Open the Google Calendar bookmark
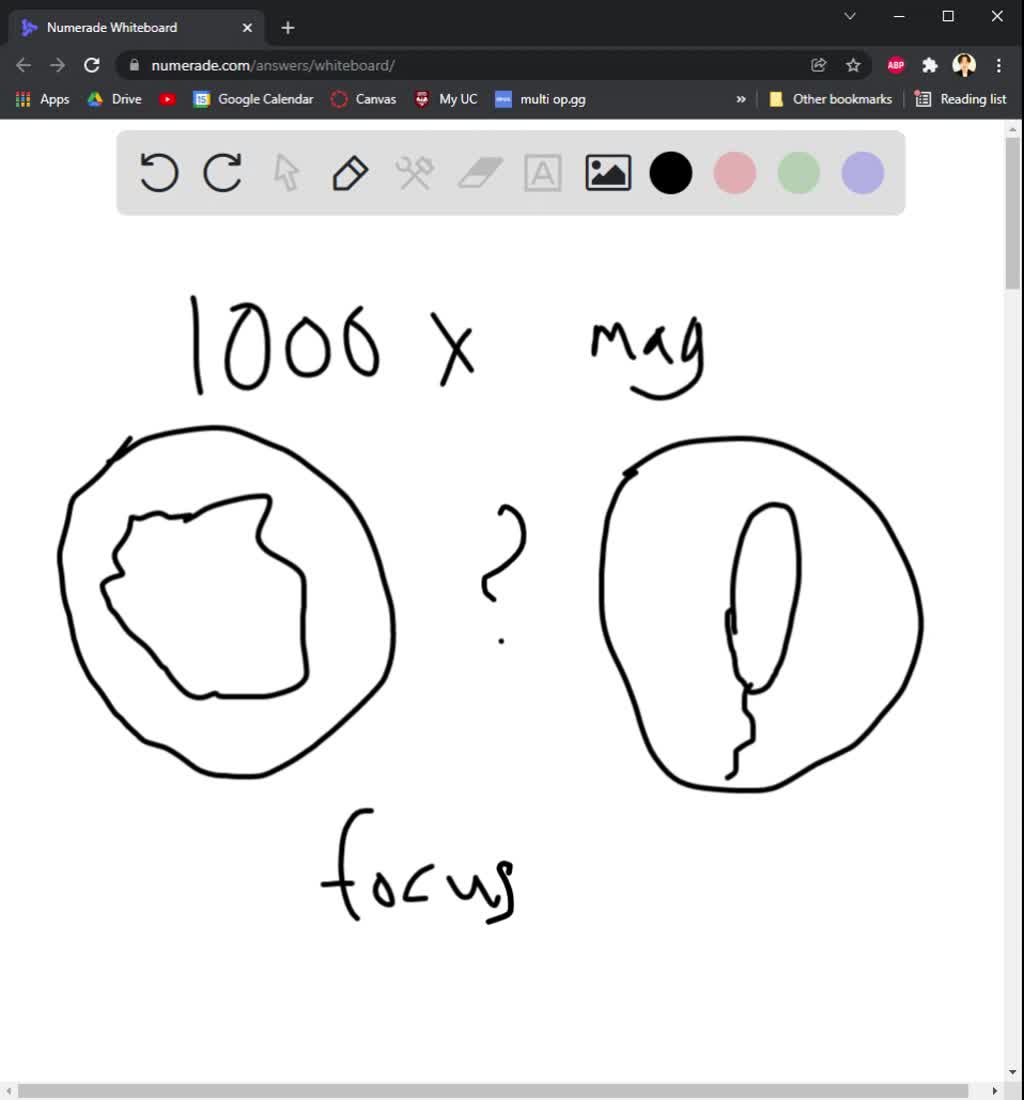Screen dimensions: 1024x1100 pyautogui.click(x=253, y=99)
